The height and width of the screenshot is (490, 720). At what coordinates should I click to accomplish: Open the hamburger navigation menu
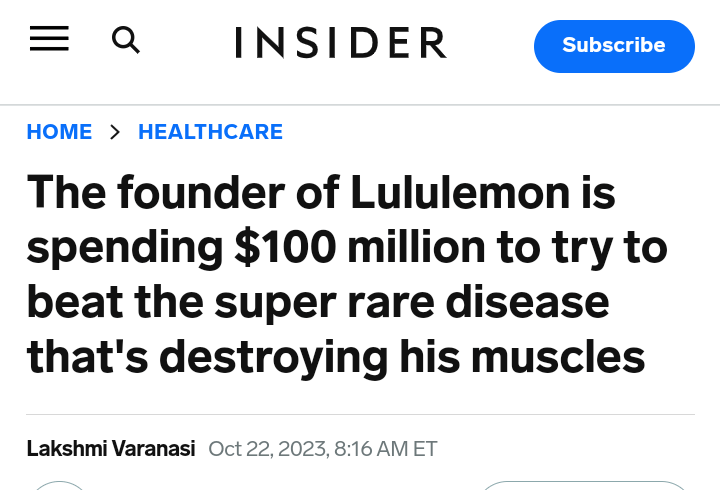click(x=49, y=40)
